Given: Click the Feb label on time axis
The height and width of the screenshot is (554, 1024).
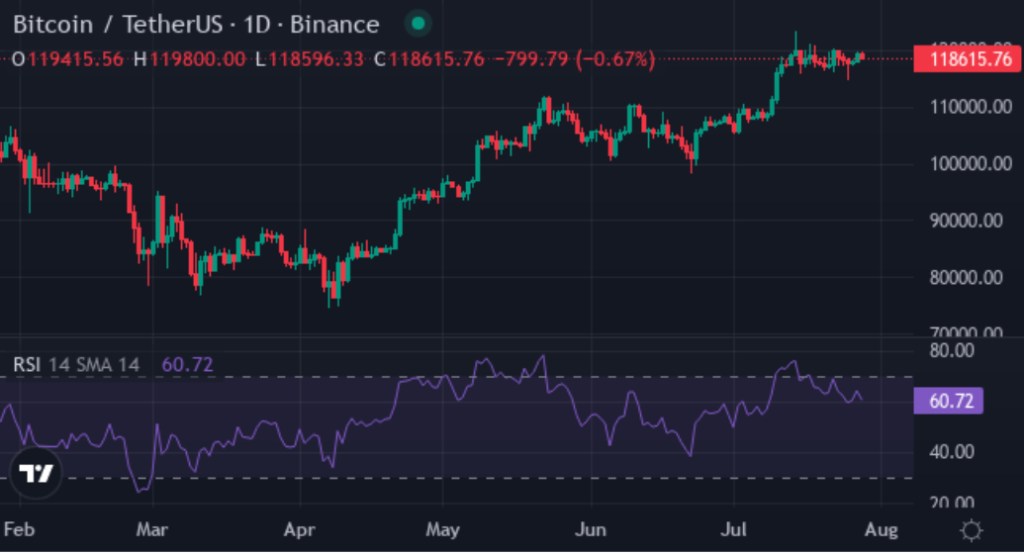Looking at the screenshot, I should point(17,528).
